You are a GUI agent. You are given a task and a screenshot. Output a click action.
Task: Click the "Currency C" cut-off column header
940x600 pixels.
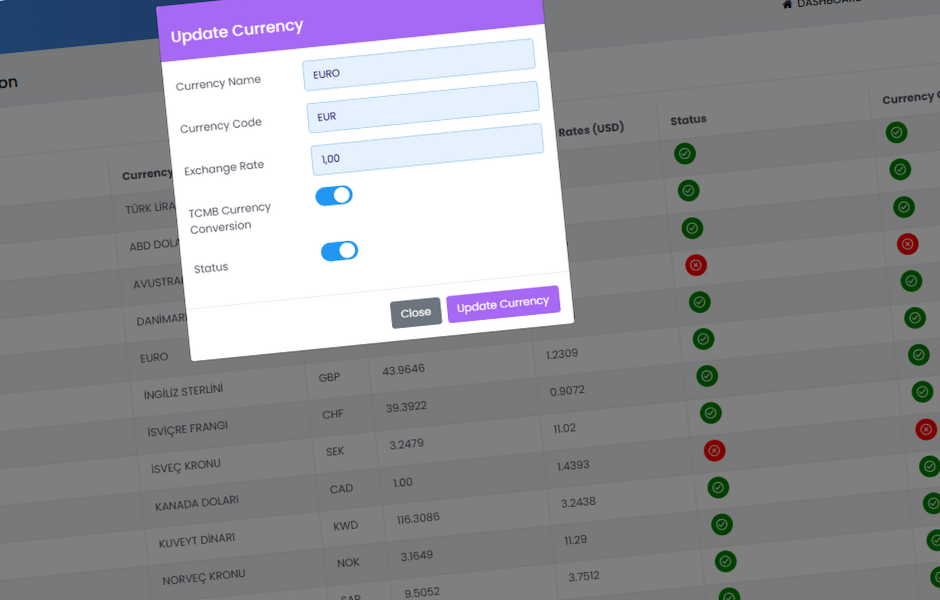pyautogui.click(x=911, y=98)
